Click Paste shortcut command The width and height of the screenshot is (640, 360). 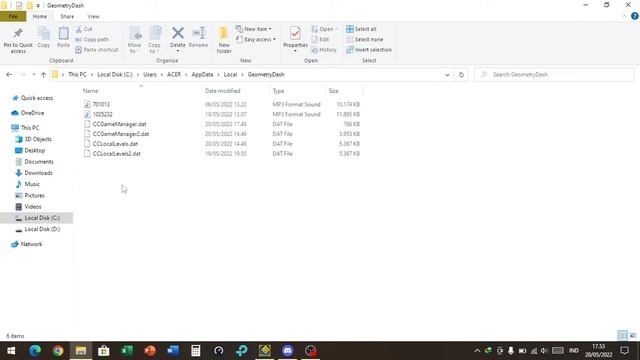tap(97, 50)
